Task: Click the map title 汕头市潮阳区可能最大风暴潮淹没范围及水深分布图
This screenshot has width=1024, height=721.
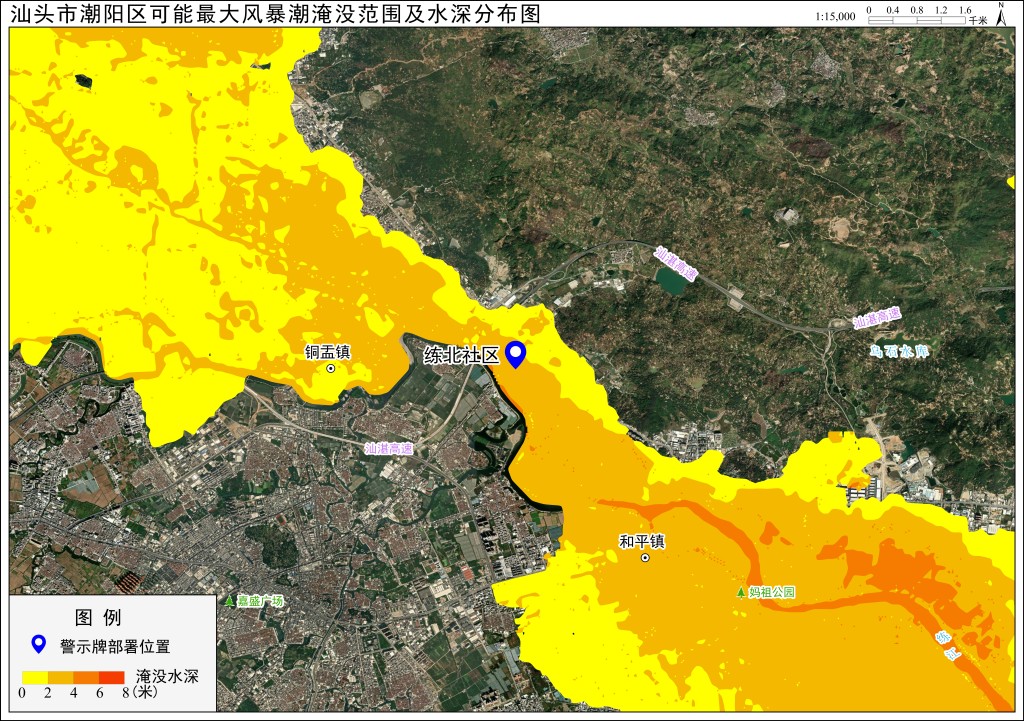Action: 276,14
